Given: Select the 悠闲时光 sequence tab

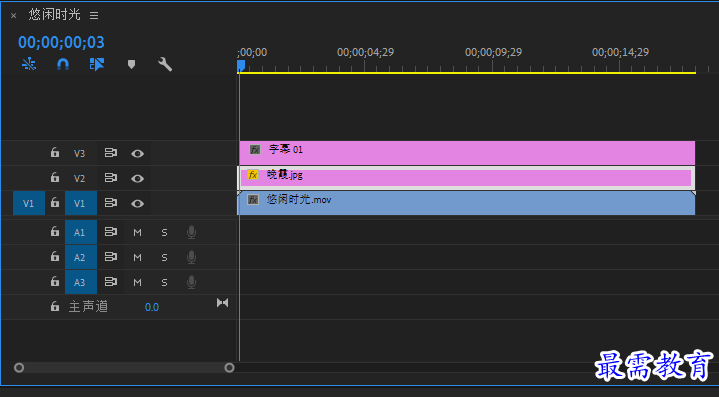Looking at the screenshot, I should (55, 15).
